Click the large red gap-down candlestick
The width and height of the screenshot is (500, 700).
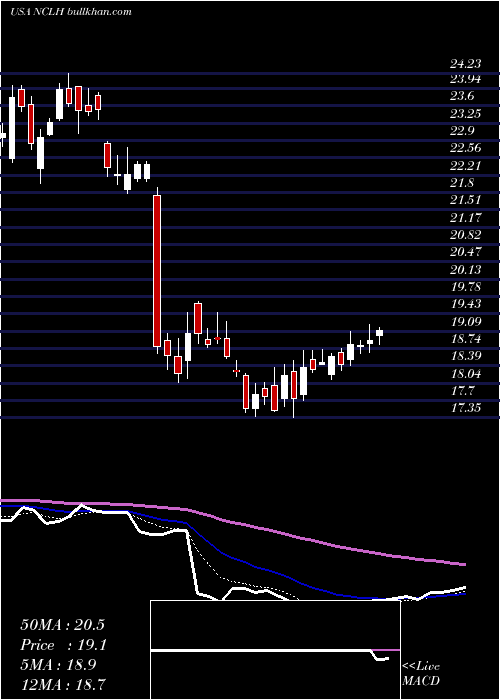click(x=157, y=271)
